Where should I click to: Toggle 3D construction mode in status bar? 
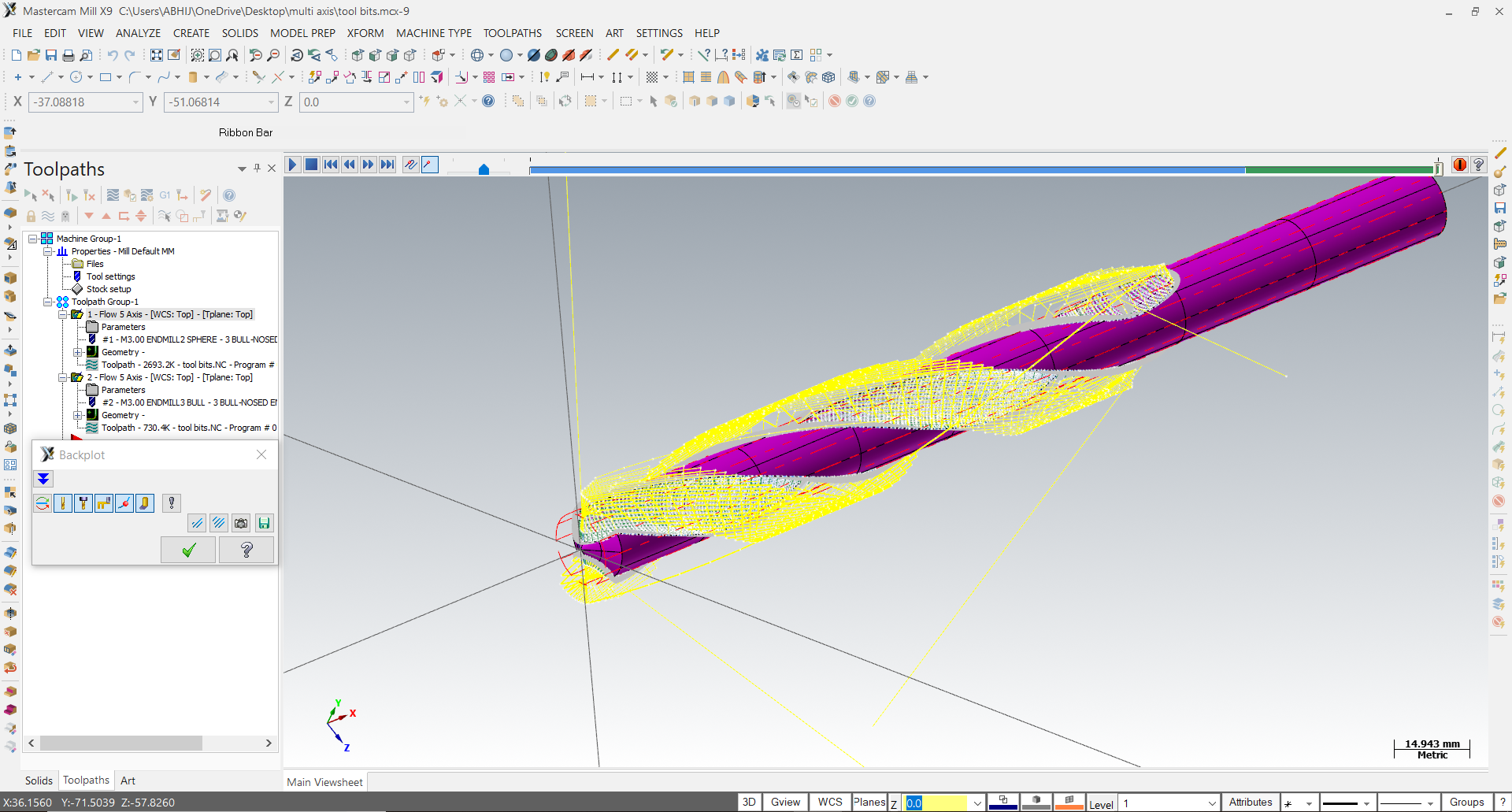click(x=749, y=802)
